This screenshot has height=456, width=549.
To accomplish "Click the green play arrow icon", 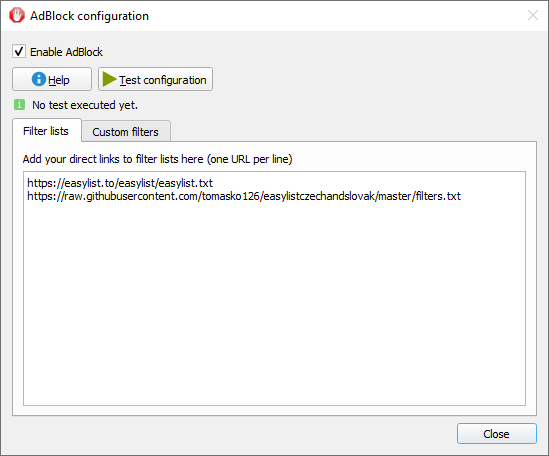I will point(109,80).
